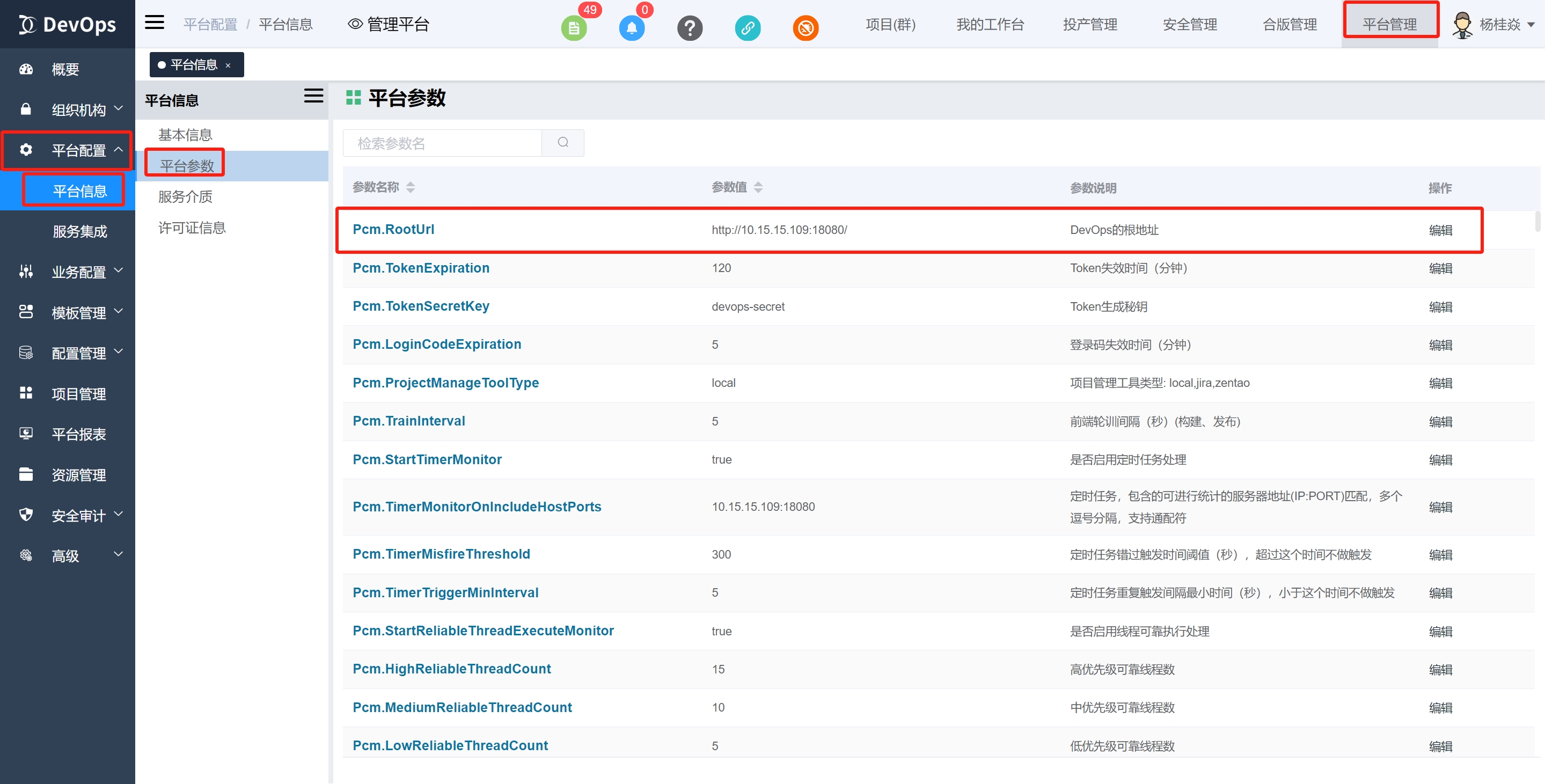Focus the 检索参数名 search field

[443, 143]
